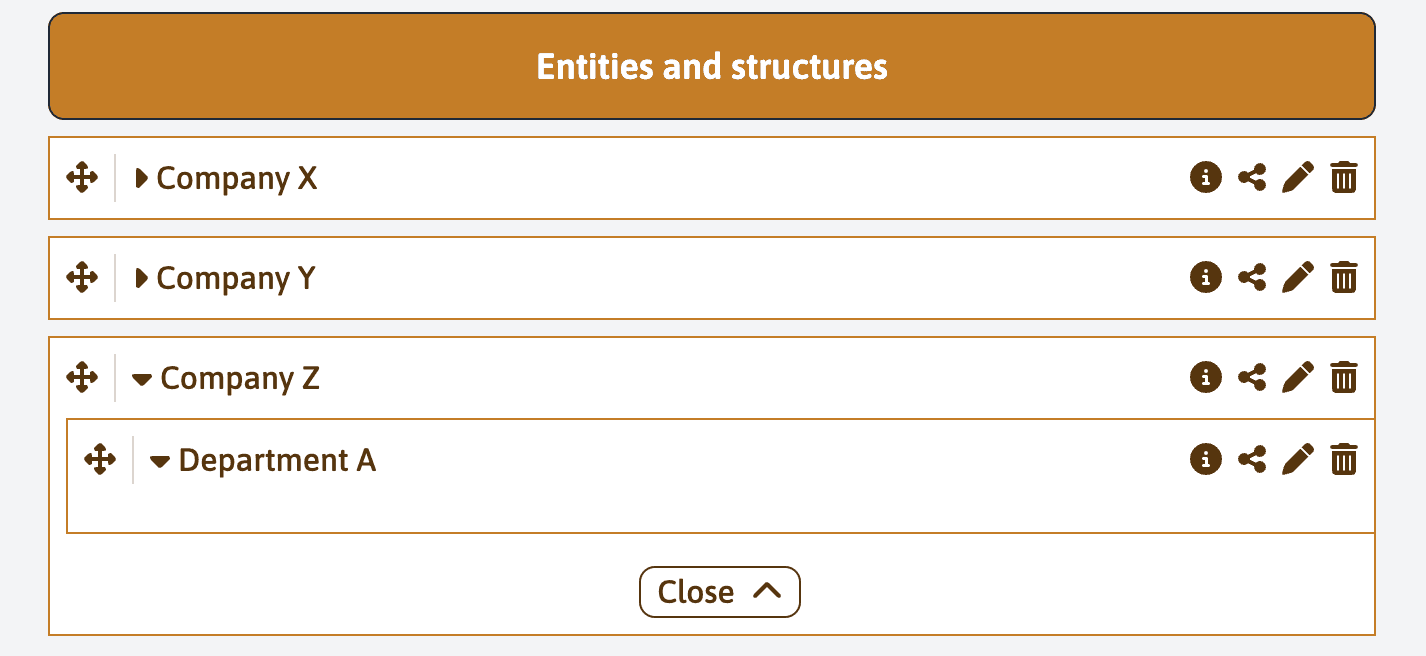Screen dimensions: 1426x656
Task: Edit Company X with the pencil icon
Action: pyautogui.click(x=1298, y=178)
